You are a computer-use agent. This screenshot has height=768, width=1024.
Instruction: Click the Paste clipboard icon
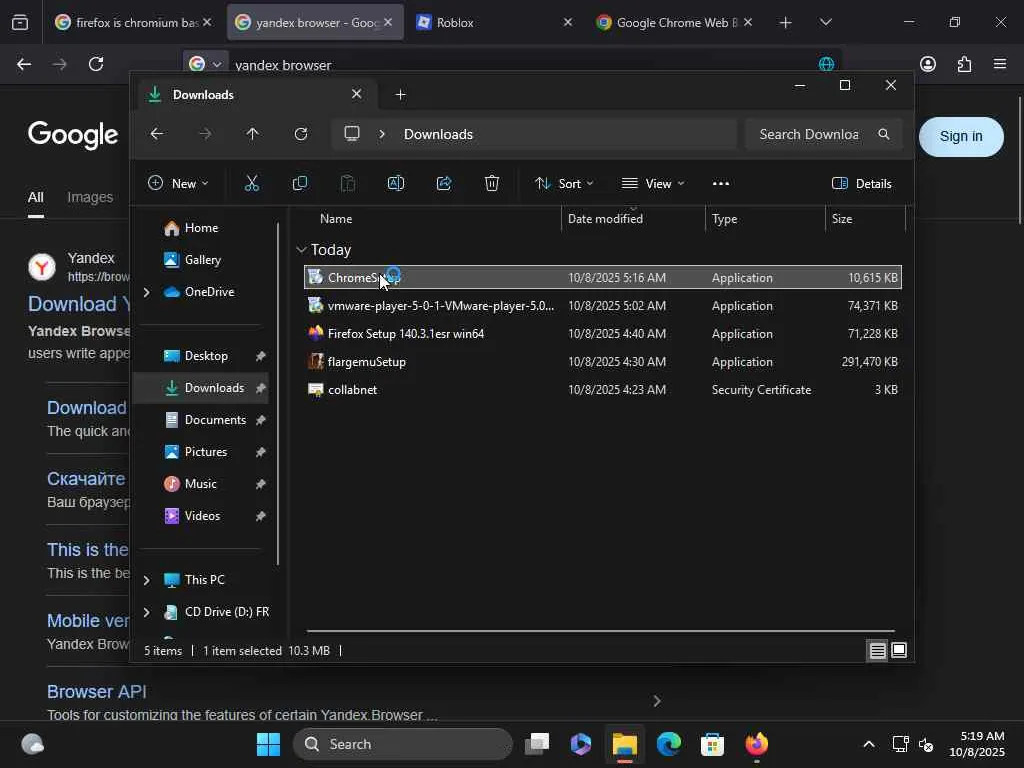[348, 184]
